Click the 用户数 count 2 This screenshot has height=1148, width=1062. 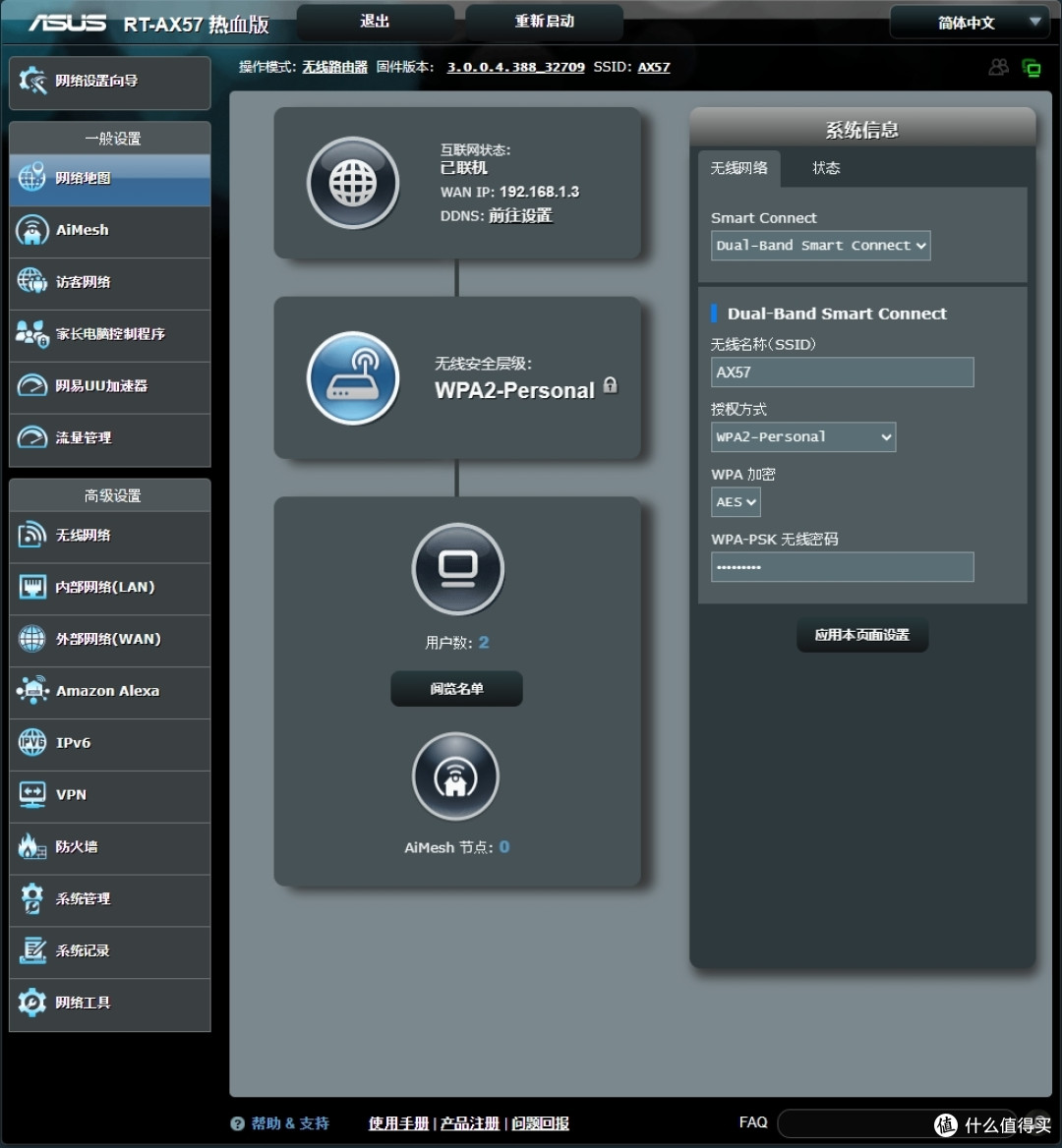tap(484, 642)
